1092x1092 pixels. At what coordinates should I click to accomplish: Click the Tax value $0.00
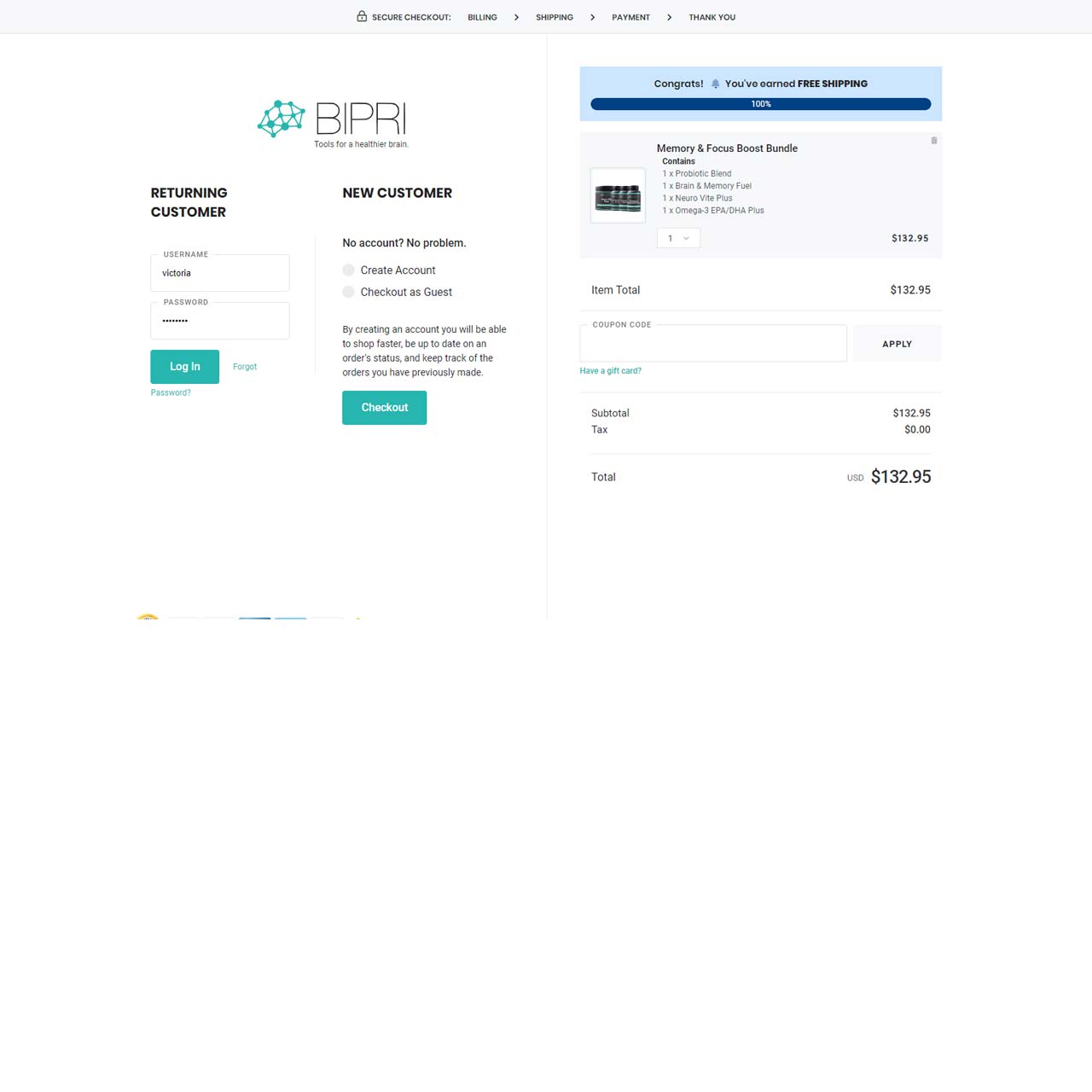click(917, 430)
